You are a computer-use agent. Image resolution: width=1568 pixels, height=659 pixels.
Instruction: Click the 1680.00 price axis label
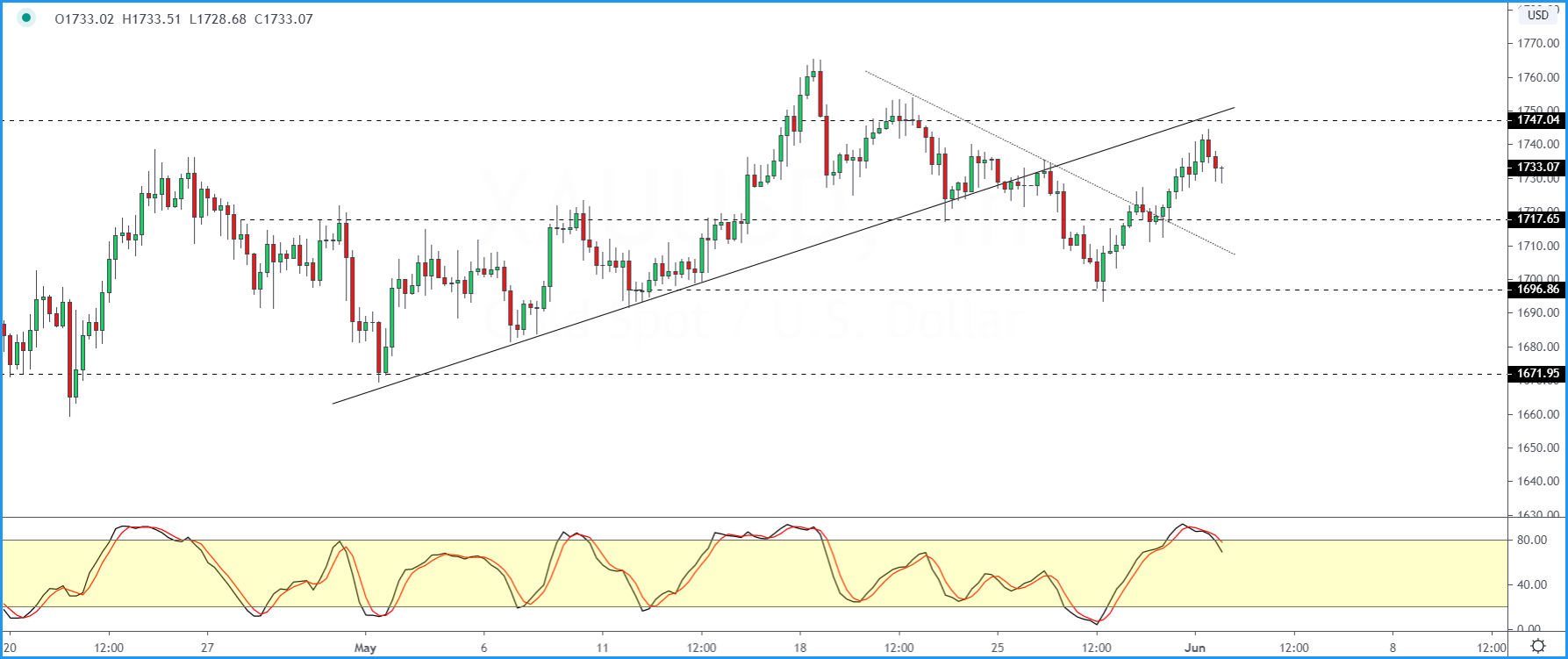pyautogui.click(x=1538, y=347)
